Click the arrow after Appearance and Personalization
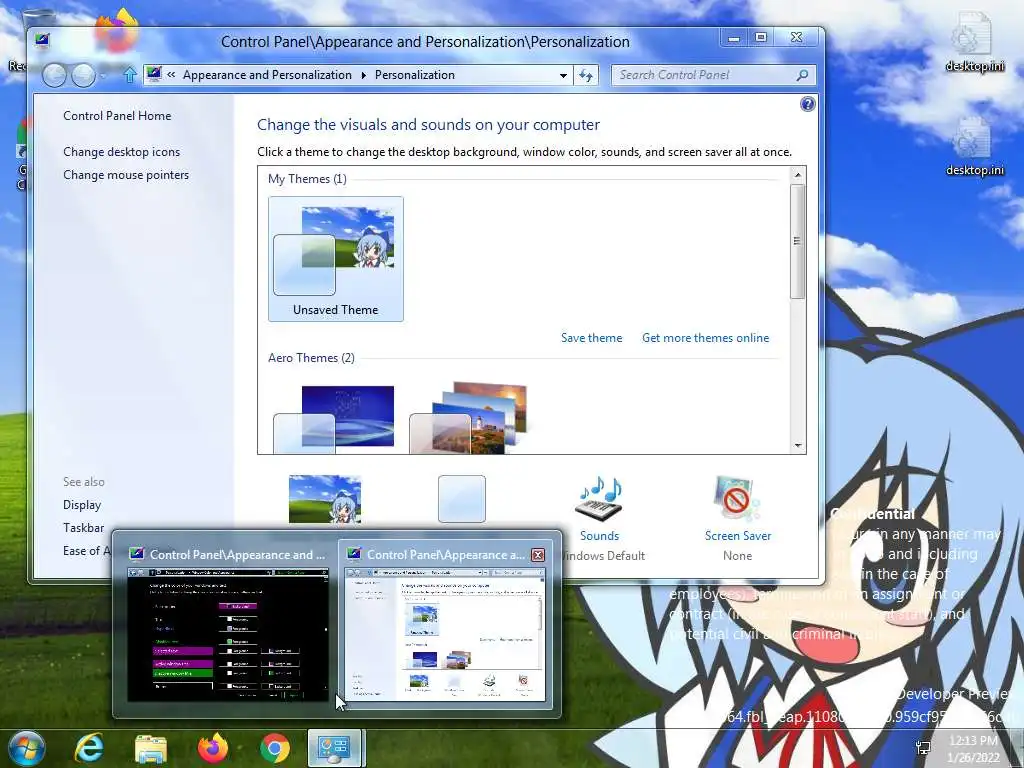This screenshot has width=1024, height=768. 364,75
